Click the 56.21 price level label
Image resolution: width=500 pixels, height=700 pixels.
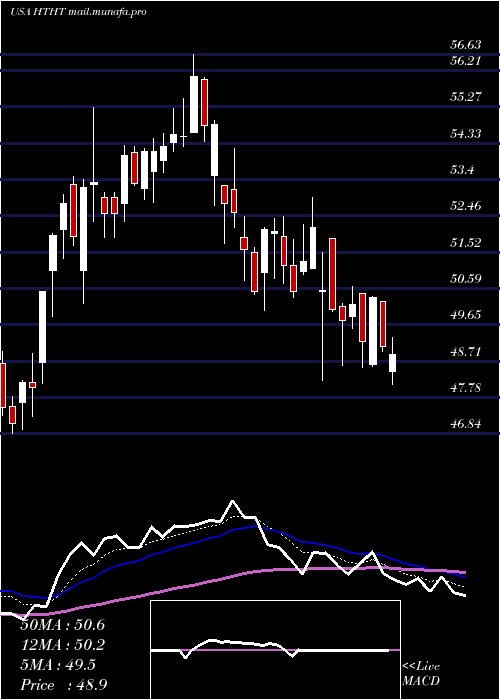466,61
